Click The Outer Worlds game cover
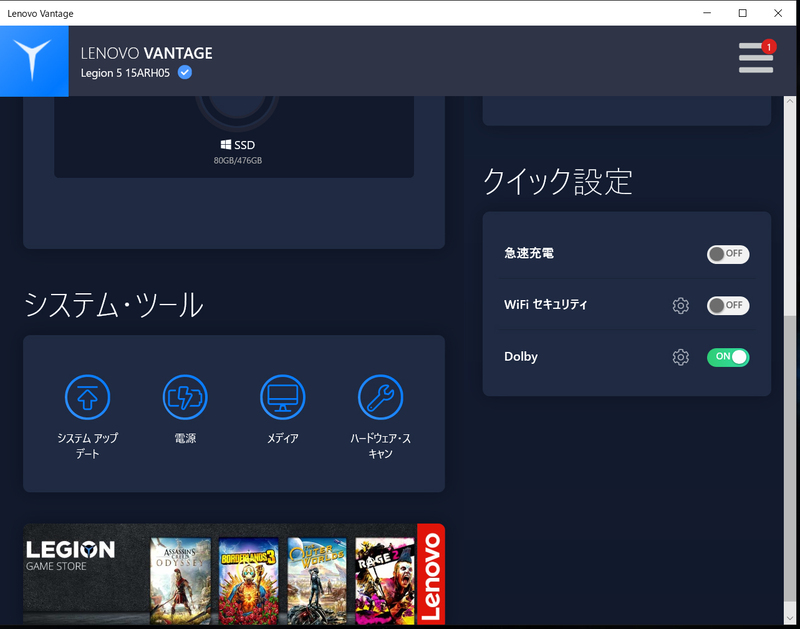Image resolution: width=800 pixels, height=629 pixels. 317,581
